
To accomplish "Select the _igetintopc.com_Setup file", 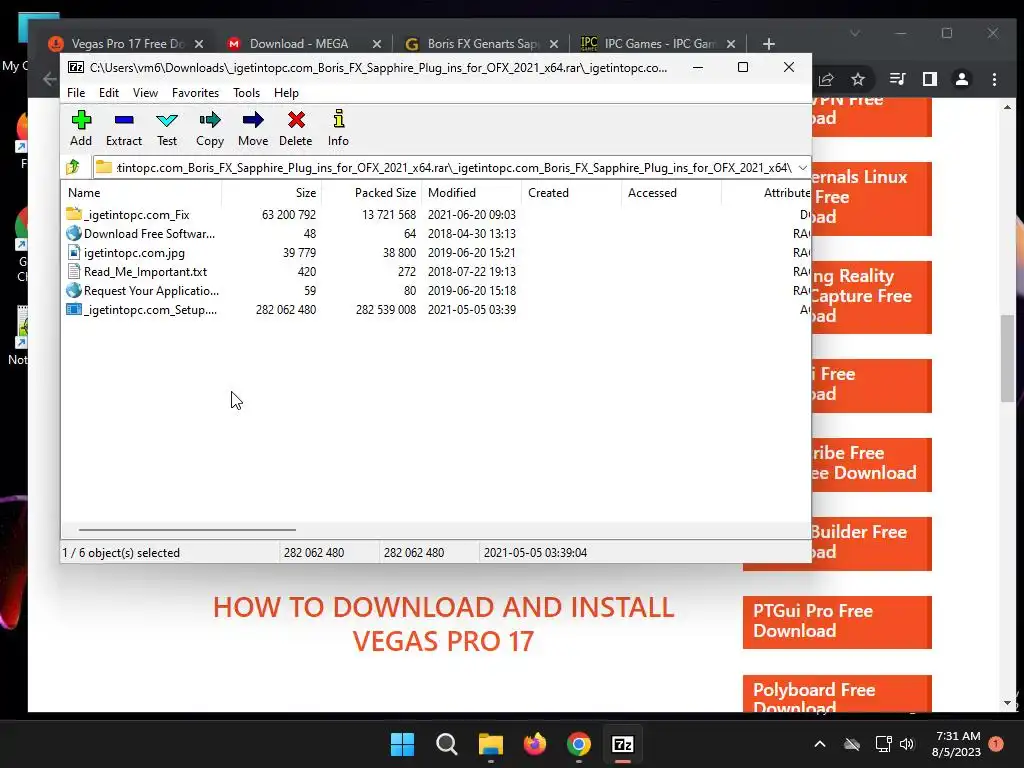I will tap(142, 310).
